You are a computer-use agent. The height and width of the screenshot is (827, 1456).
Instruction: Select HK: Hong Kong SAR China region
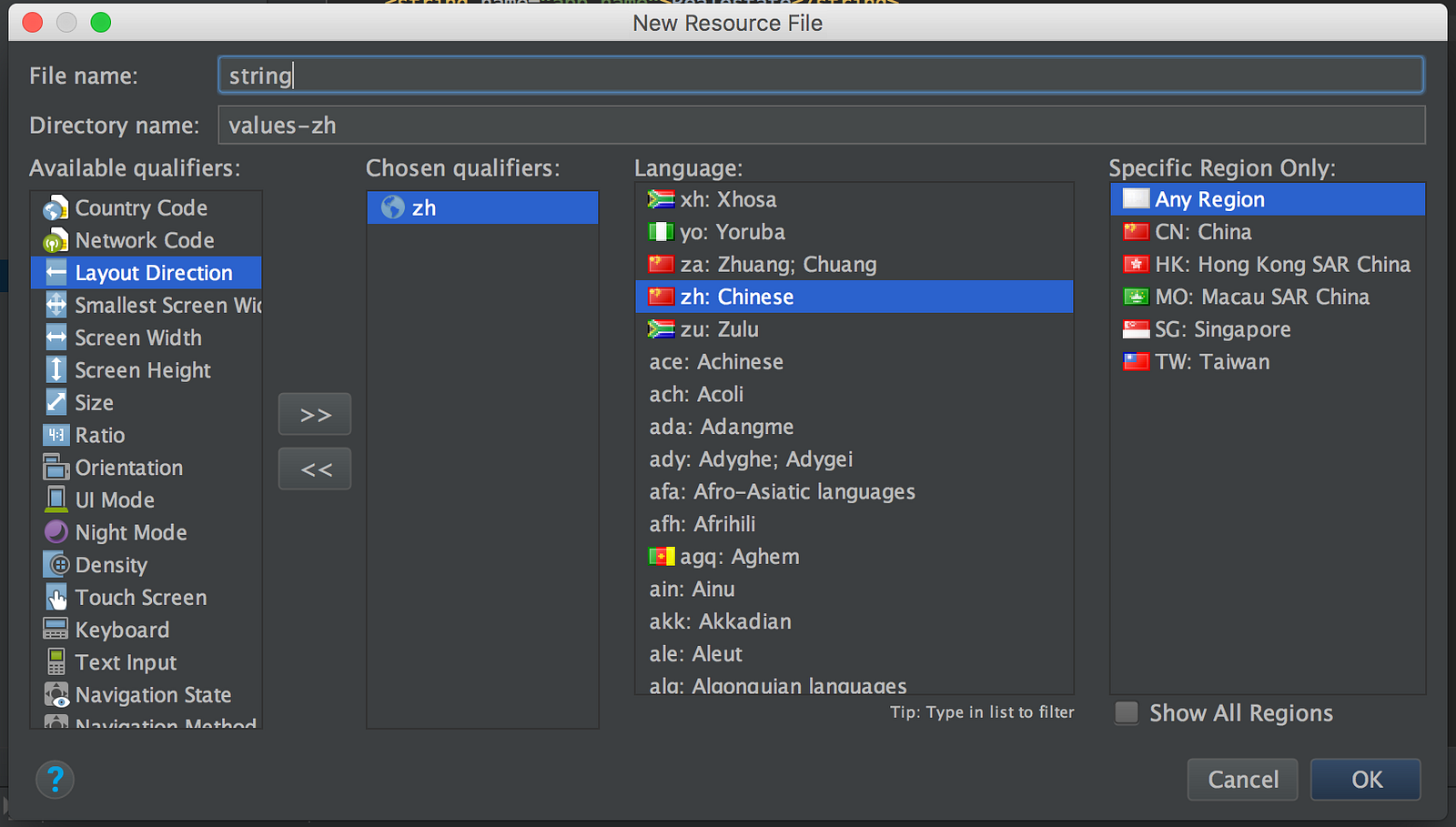pos(1282,265)
